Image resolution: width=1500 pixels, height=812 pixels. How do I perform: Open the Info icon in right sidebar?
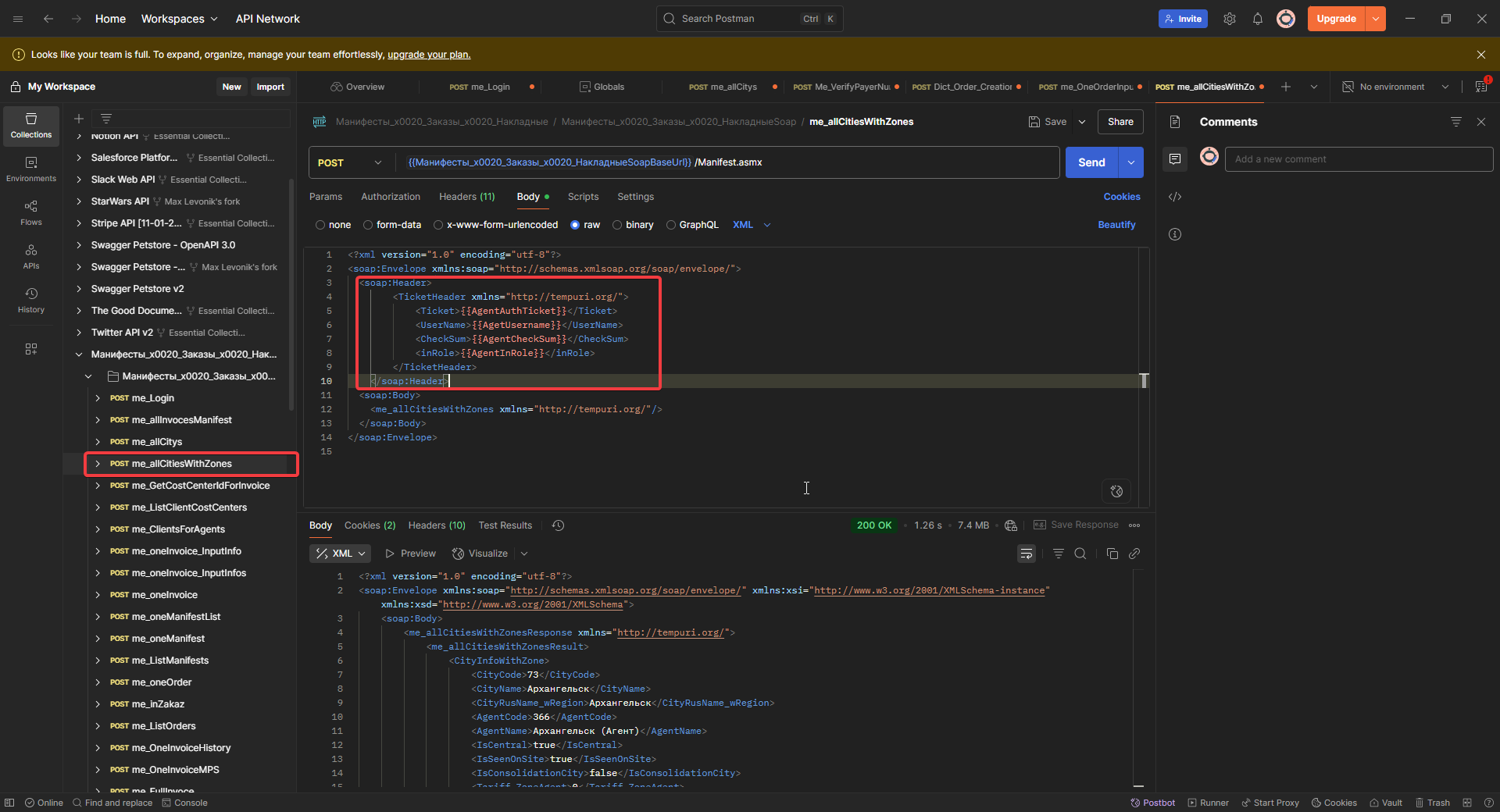[1175, 234]
